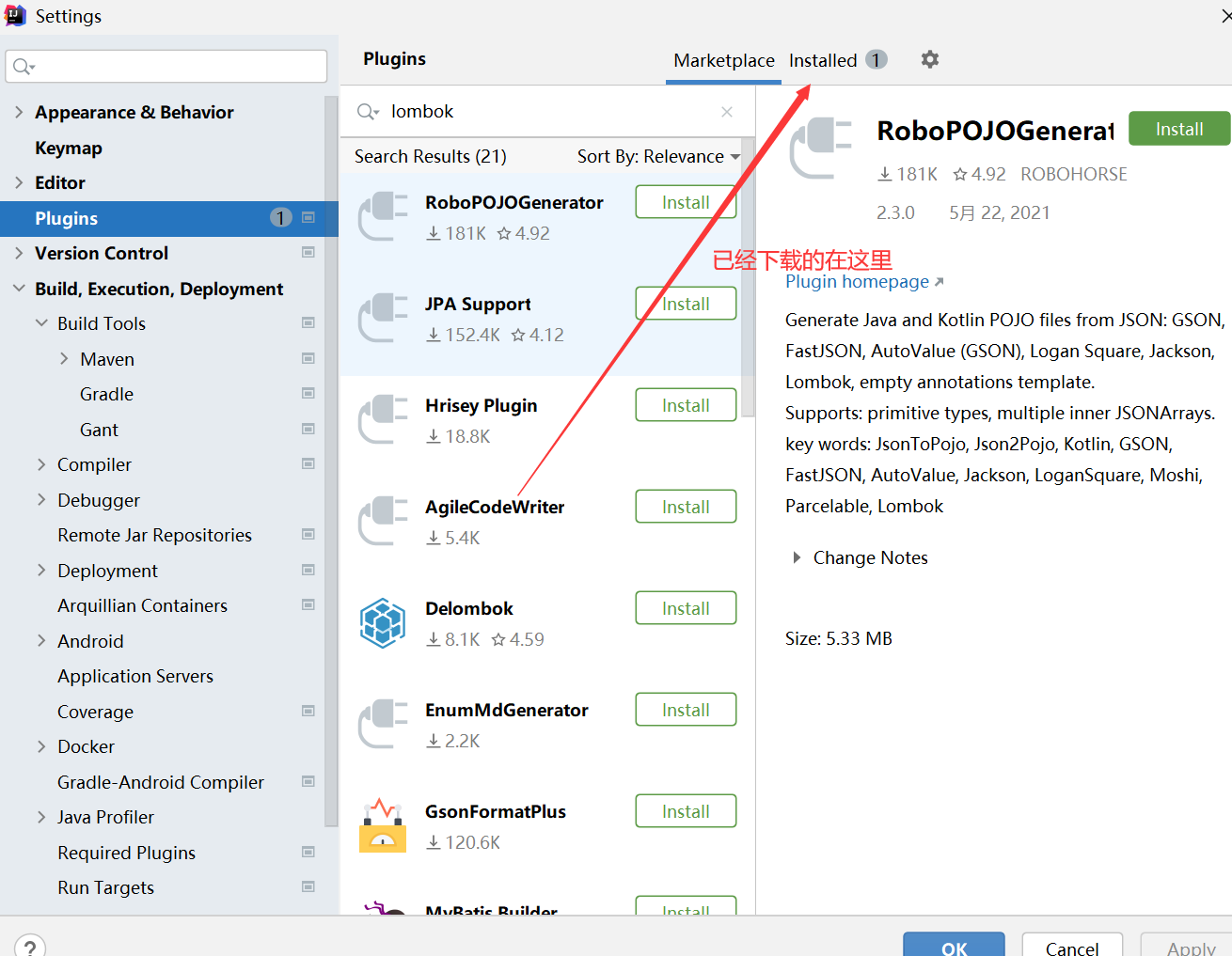This screenshot has height=956, width=1232.
Task: Expand the Editor settings group
Action: (19, 182)
